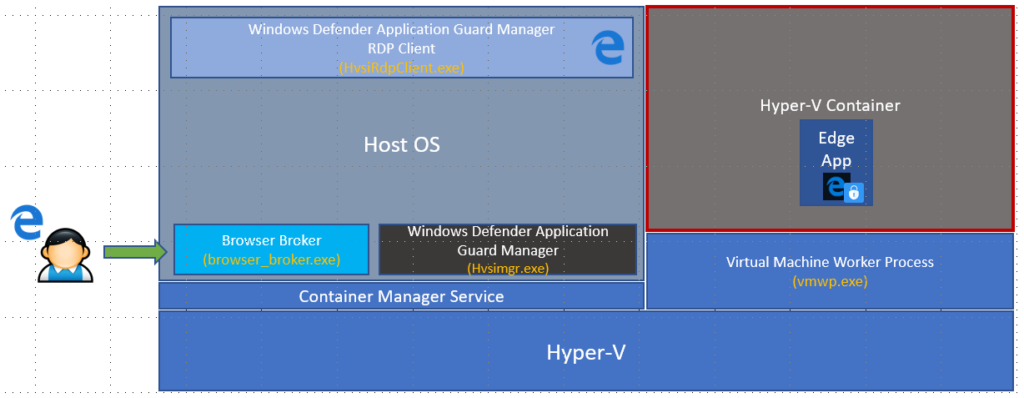Select the RDP Client box at top
1024x398 pixels.
point(402,47)
